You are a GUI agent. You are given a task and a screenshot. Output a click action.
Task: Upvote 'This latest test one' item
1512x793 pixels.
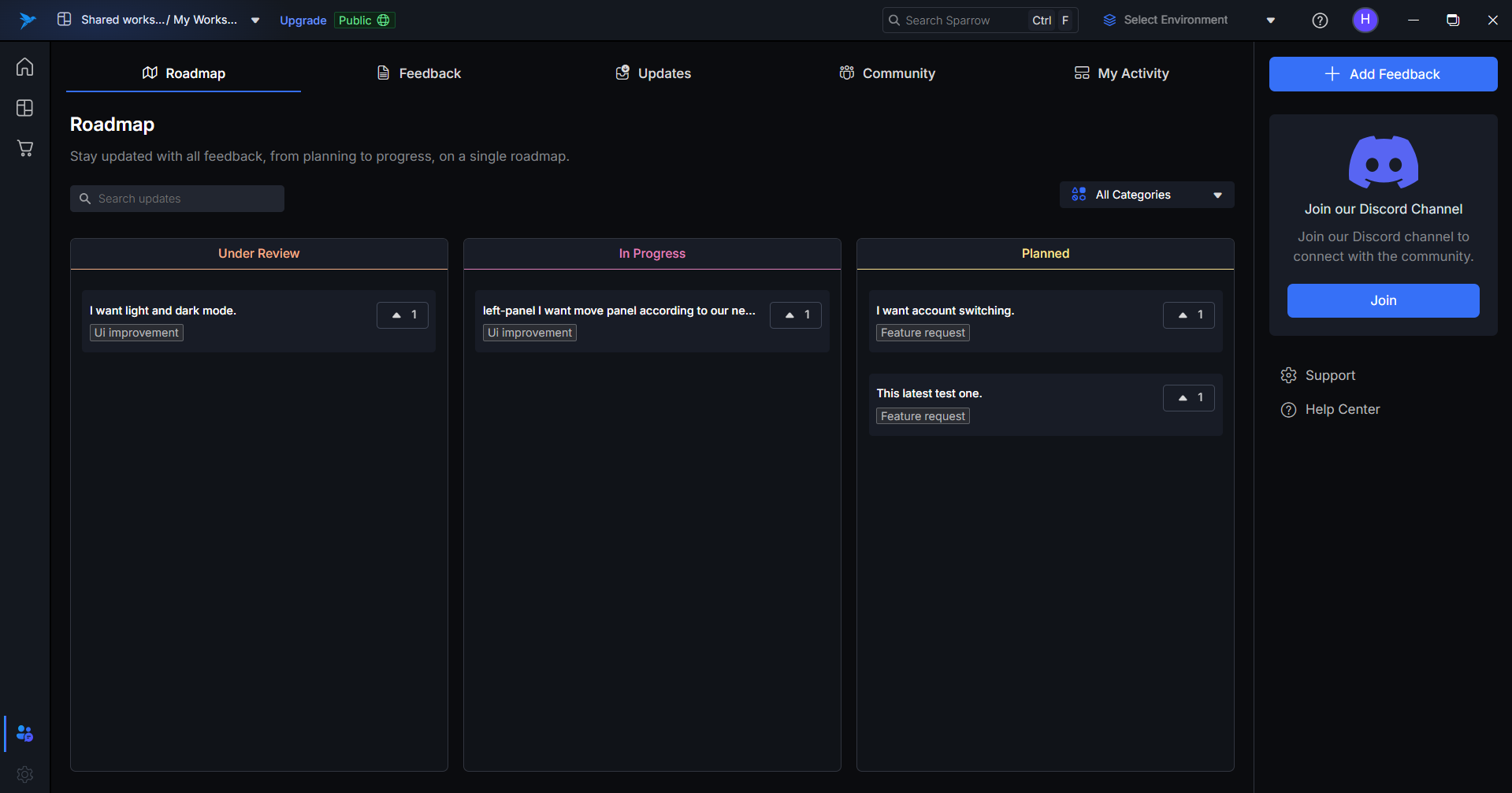[1188, 398]
